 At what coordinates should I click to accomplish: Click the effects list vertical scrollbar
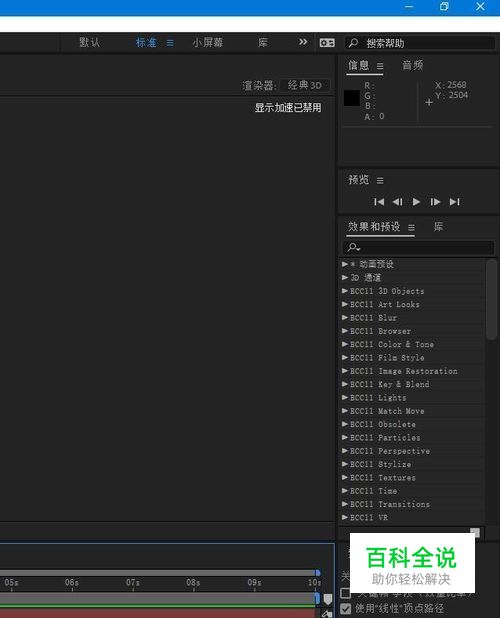tap(491, 300)
